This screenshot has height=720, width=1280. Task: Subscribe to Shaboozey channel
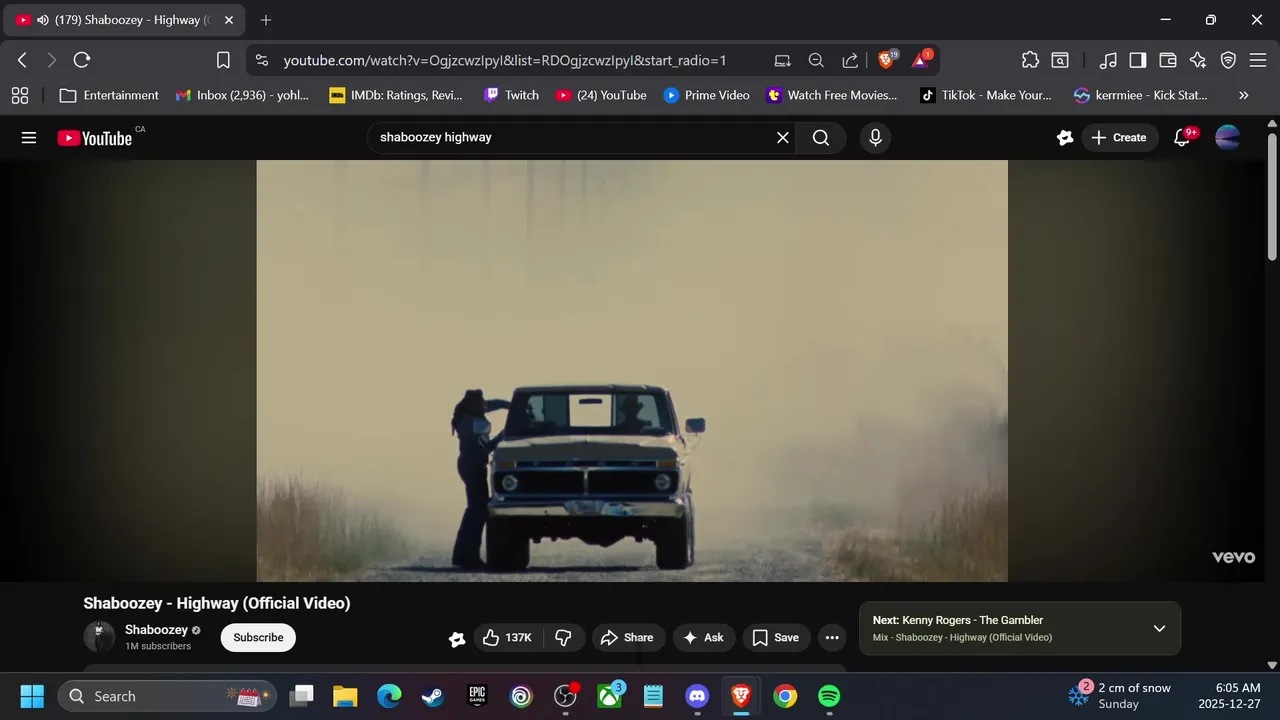pyautogui.click(x=258, y=638)
